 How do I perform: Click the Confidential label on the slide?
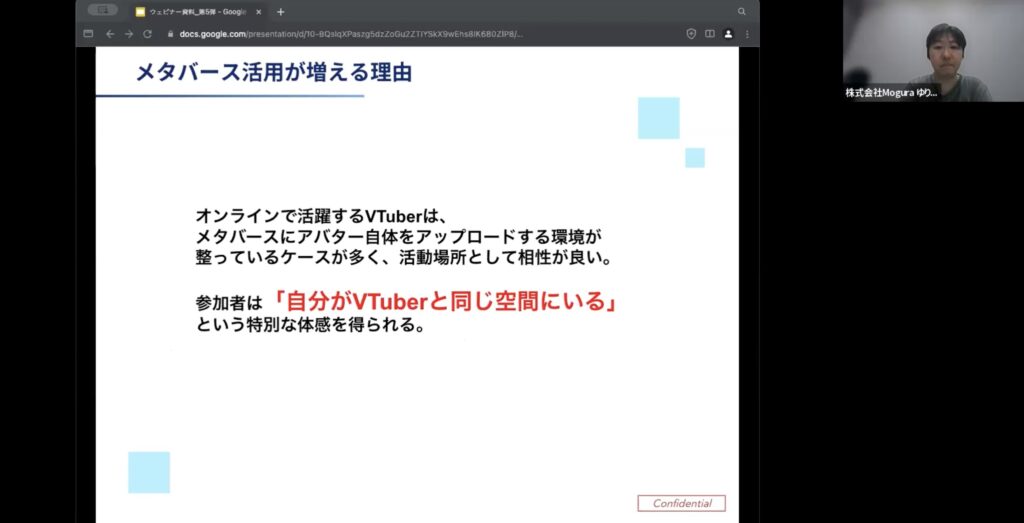[682, 503]
